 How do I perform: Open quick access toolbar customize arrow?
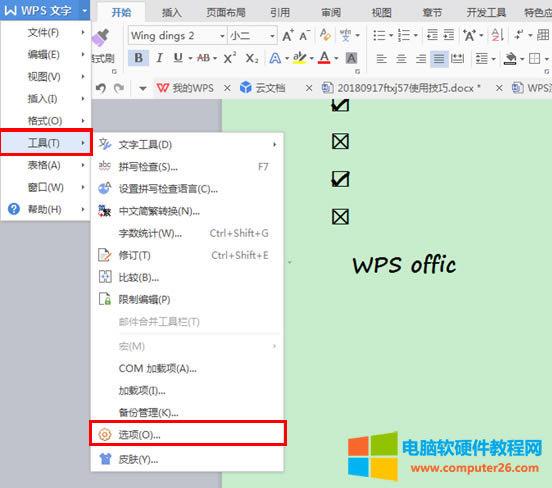point(143,88)
